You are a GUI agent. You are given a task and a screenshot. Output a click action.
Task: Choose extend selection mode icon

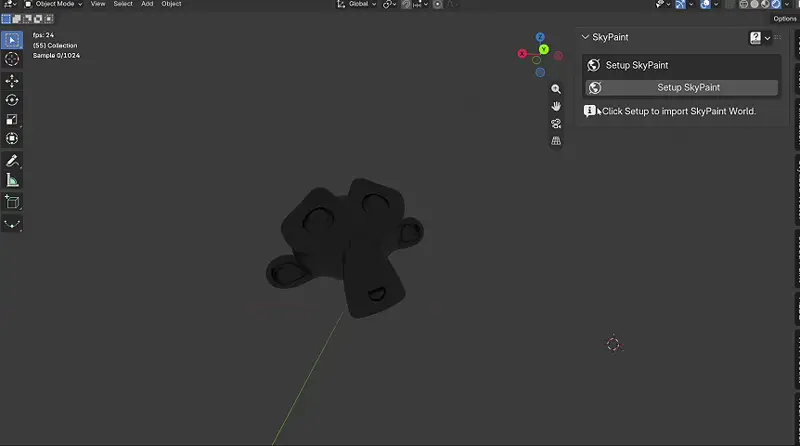[17, 19]
